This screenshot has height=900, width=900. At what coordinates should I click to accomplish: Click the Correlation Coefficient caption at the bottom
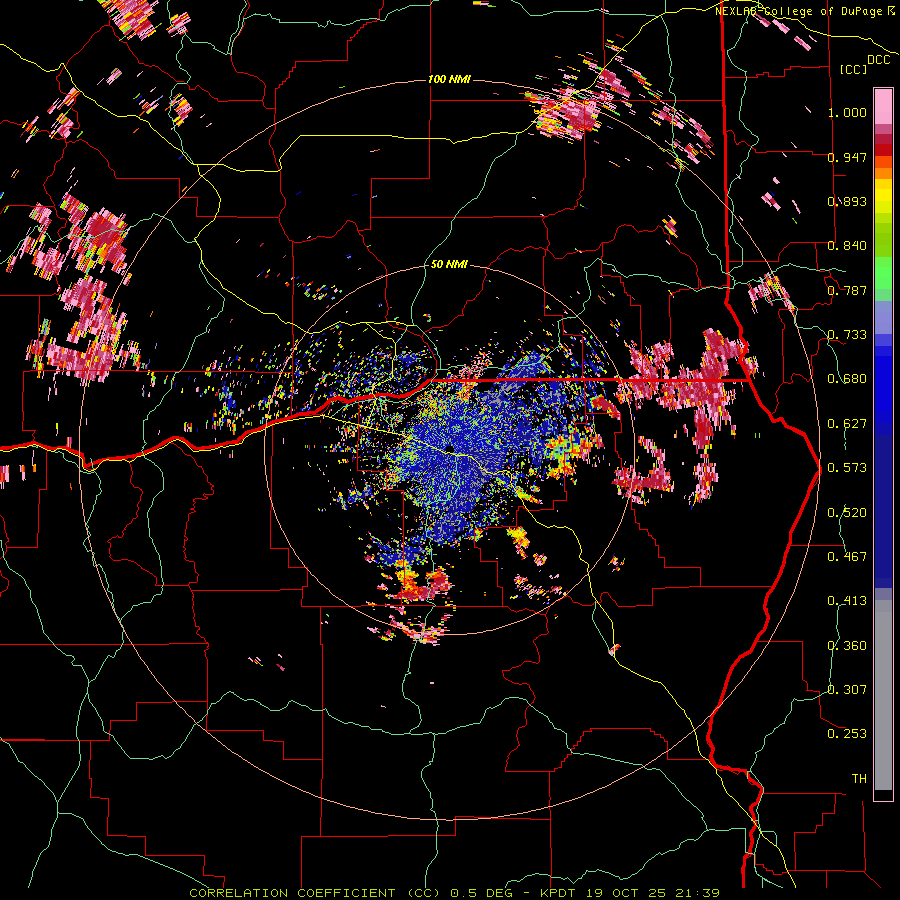tap(454, 893)
